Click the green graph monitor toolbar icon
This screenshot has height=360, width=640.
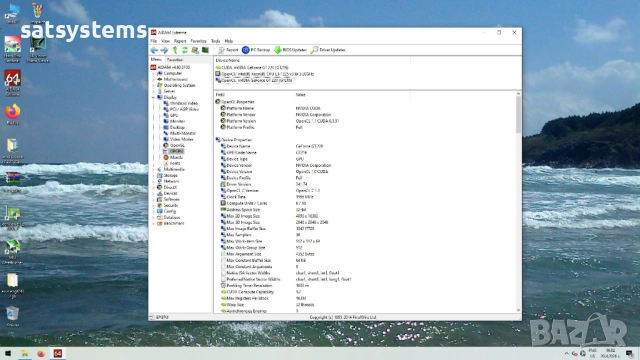coord(205,50)
